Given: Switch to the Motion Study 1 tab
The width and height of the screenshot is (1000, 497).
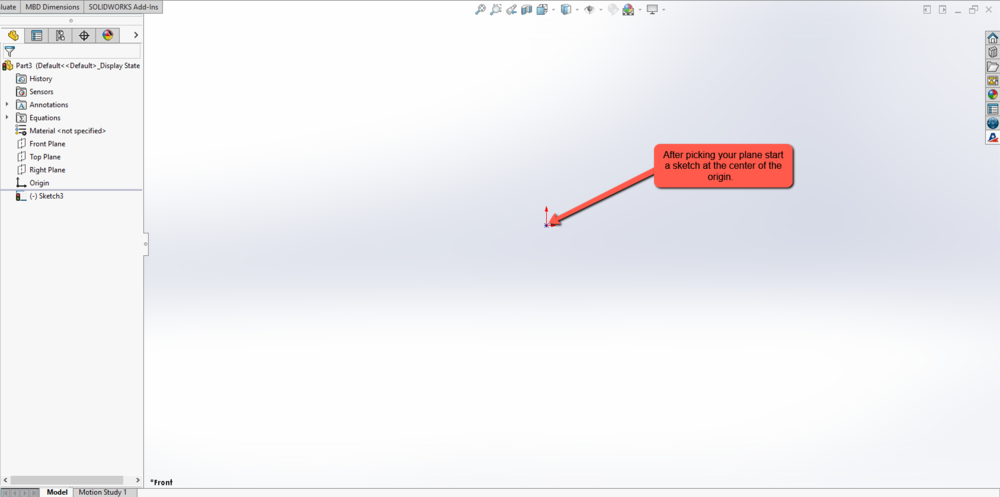Looking at the screenshot, I should [x=102, y=492].
